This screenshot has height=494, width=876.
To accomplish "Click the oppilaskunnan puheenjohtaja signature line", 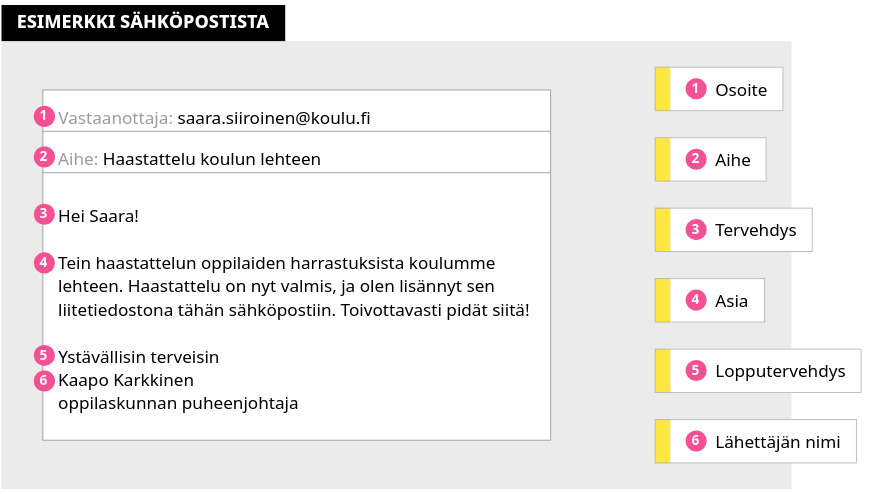I will [x=178, y=403].
